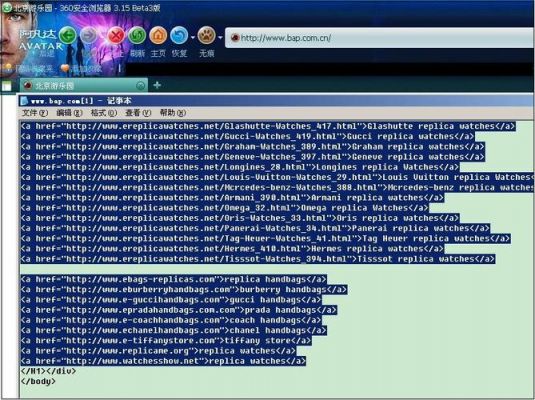Select the 北京游乐园 browser tab
Screen dimensions: 535x400
tap(84, 85)
